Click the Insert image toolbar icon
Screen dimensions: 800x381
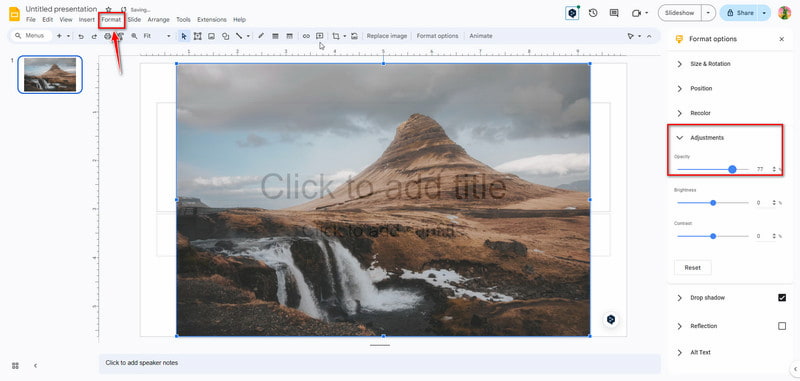tap(211, 36)
